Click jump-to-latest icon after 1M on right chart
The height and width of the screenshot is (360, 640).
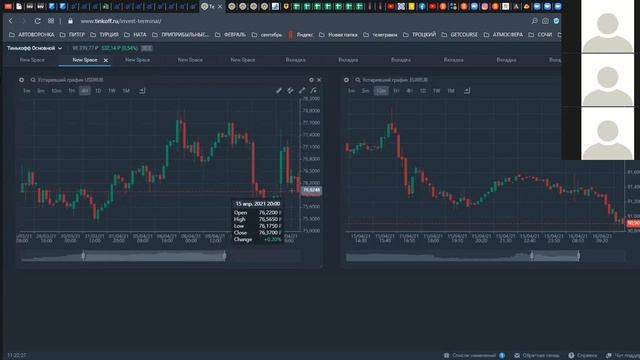tap(467, 91)
